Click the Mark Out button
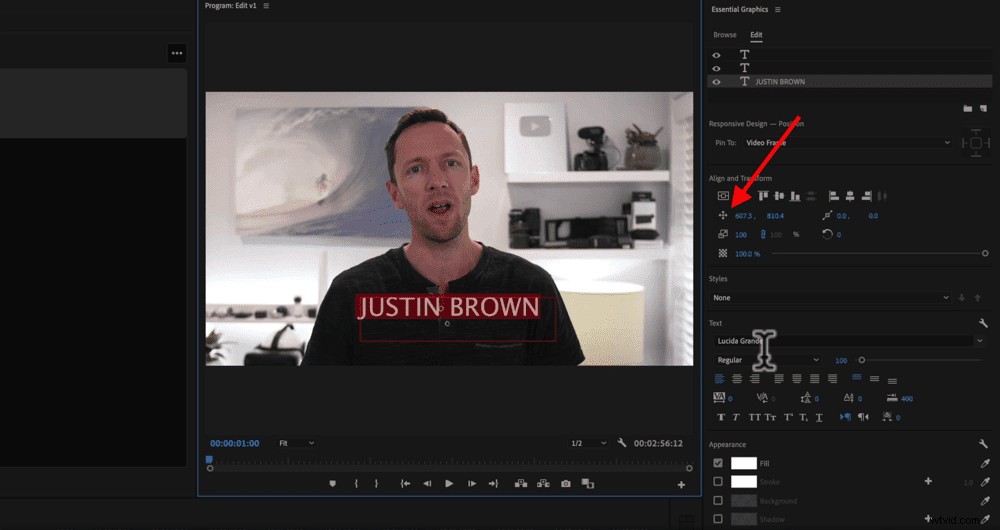This screenshot has width=1000, height=530. [376, 484]
